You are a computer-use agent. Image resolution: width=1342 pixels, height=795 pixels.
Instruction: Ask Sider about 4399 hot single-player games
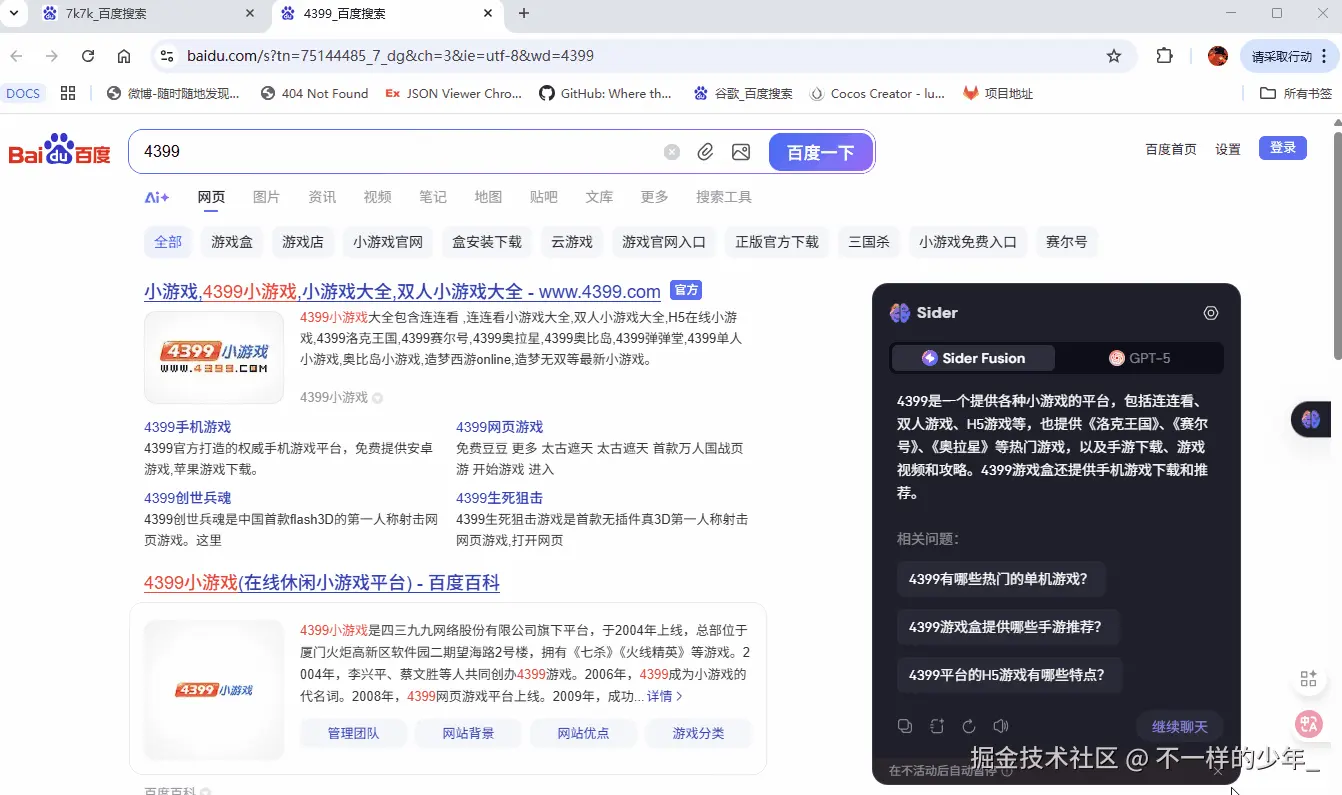1001,578
